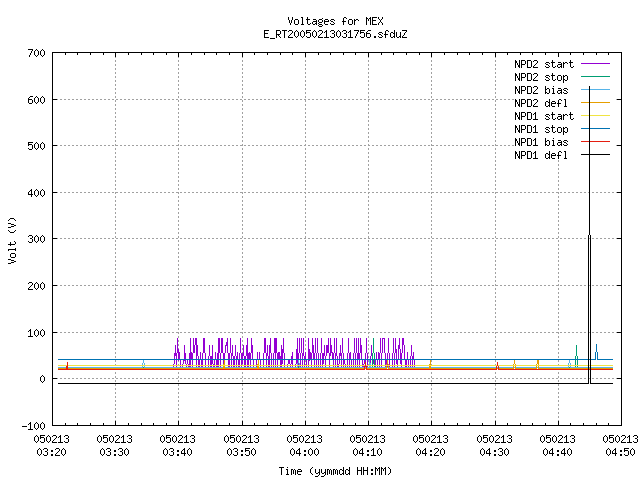Click the 03:50 time tick label
Image resolution: width=640 pixels, height=480 pixels.
pos(242,453)
